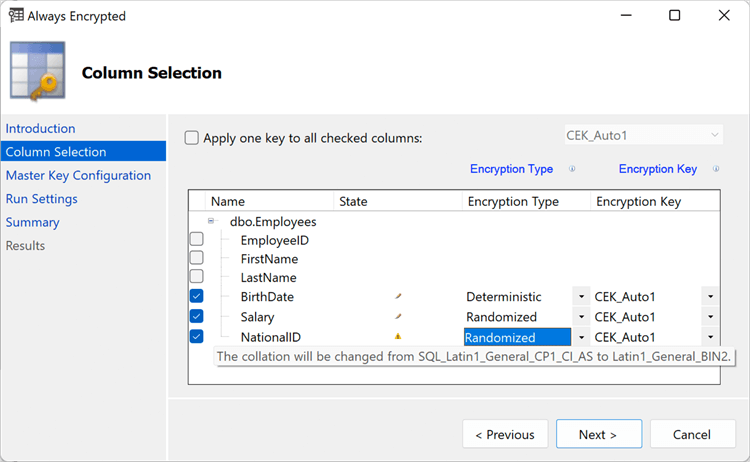Image resolution: width=750 pixels, height=462 pixels.
Task: Click the info icon beside Encryption Type link
Action: pyautogui.click(x=572, y=170)
